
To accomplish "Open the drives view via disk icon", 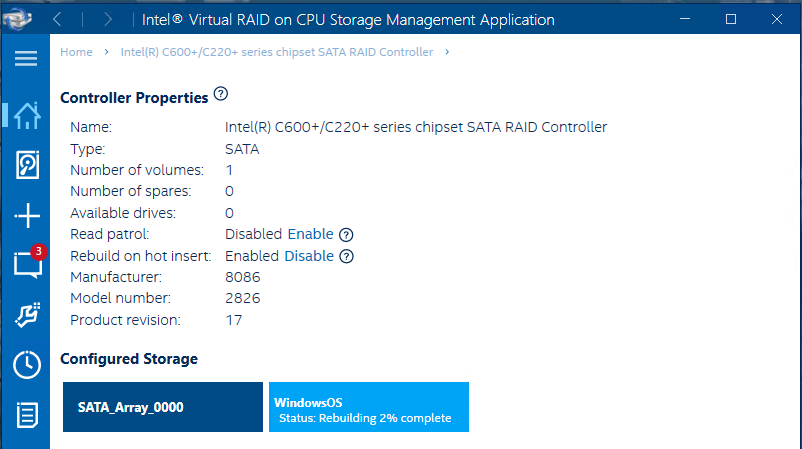I will point(27,165).
